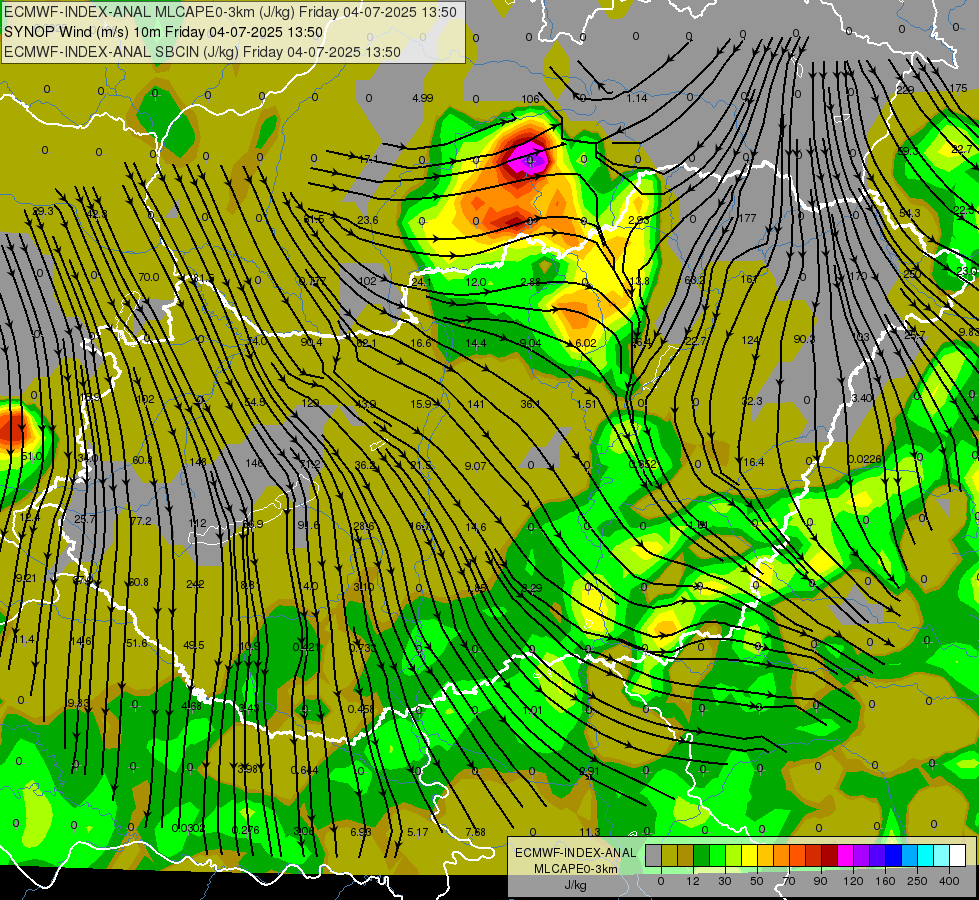The height and width of the screenshot is (900, 979).
Task: Click the '9.07' value on the map
Action: click(476, 465)
